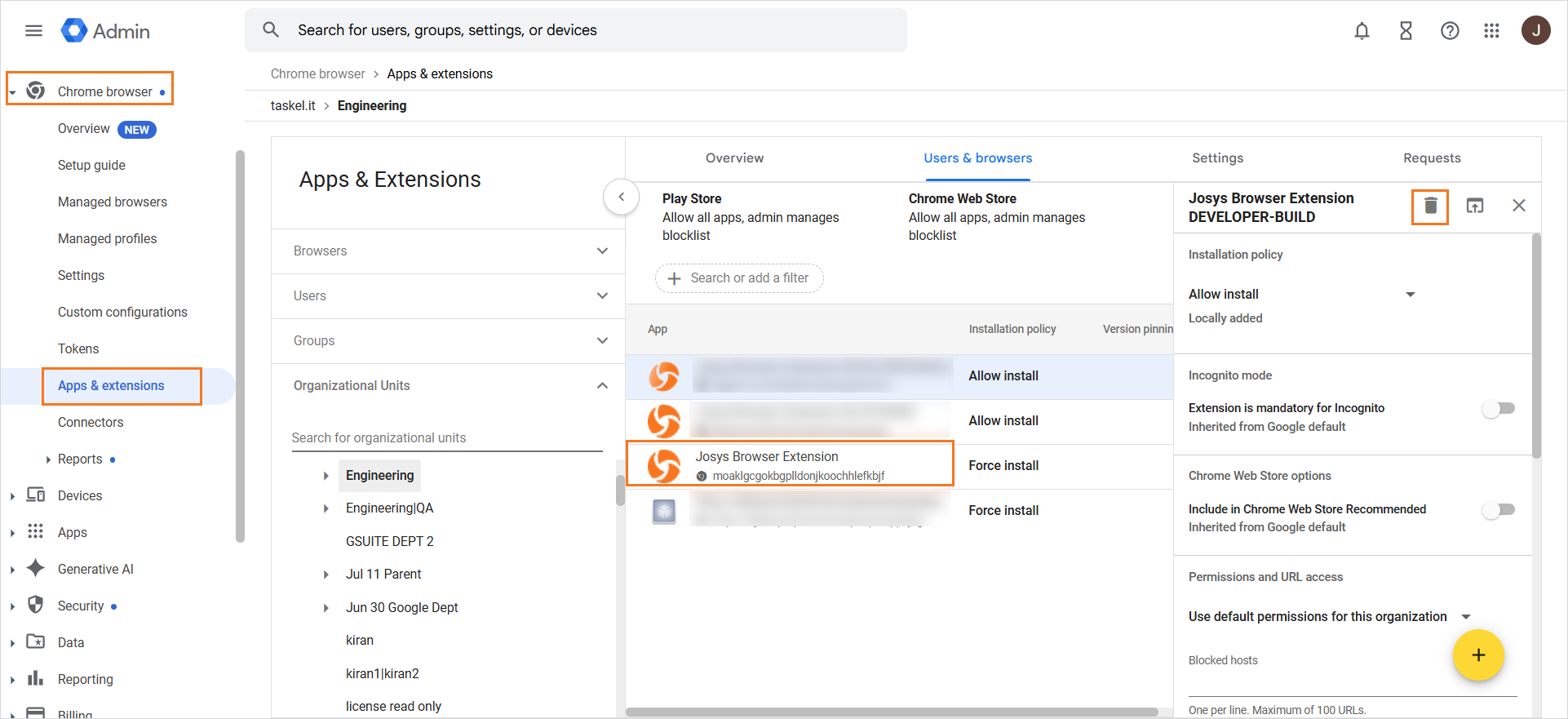Delete the Josys Browser Extension with trash icon
The width and height of the screenshot is (1568, 719).
pos(1430,206)
